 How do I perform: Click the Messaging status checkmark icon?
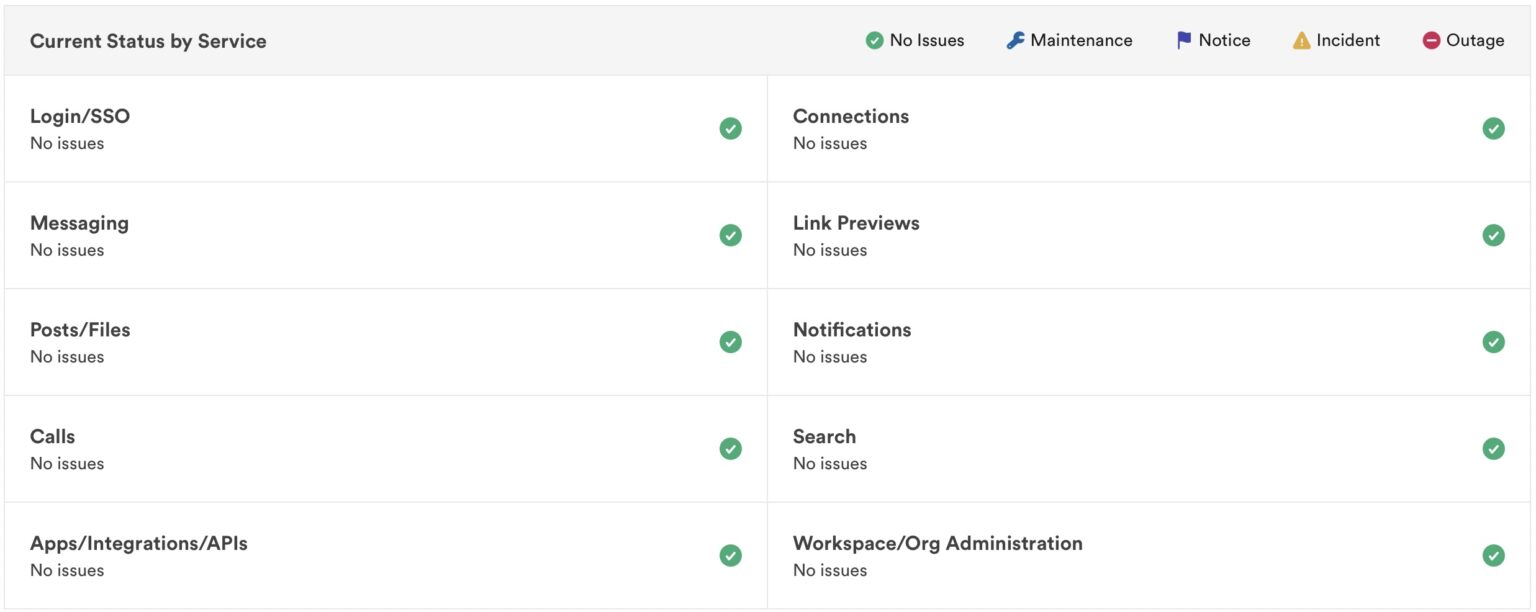coord(730,235)
